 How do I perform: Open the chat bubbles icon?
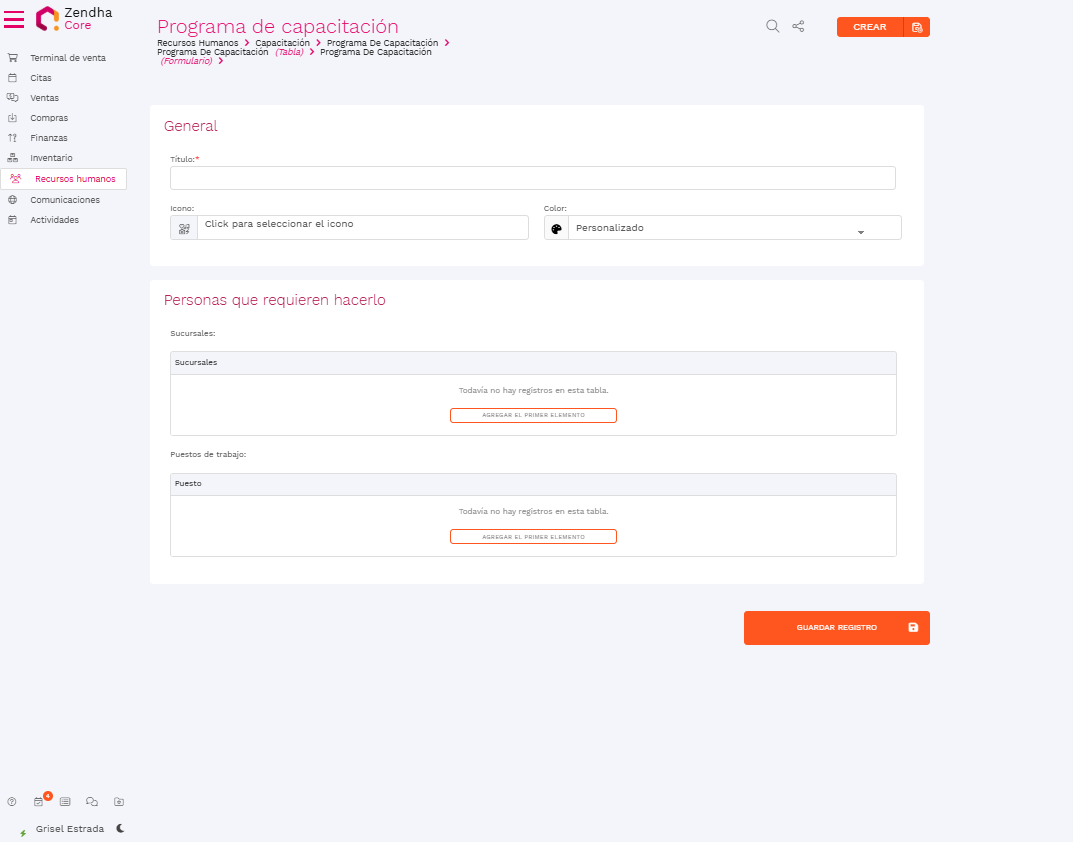pos(92,801)
